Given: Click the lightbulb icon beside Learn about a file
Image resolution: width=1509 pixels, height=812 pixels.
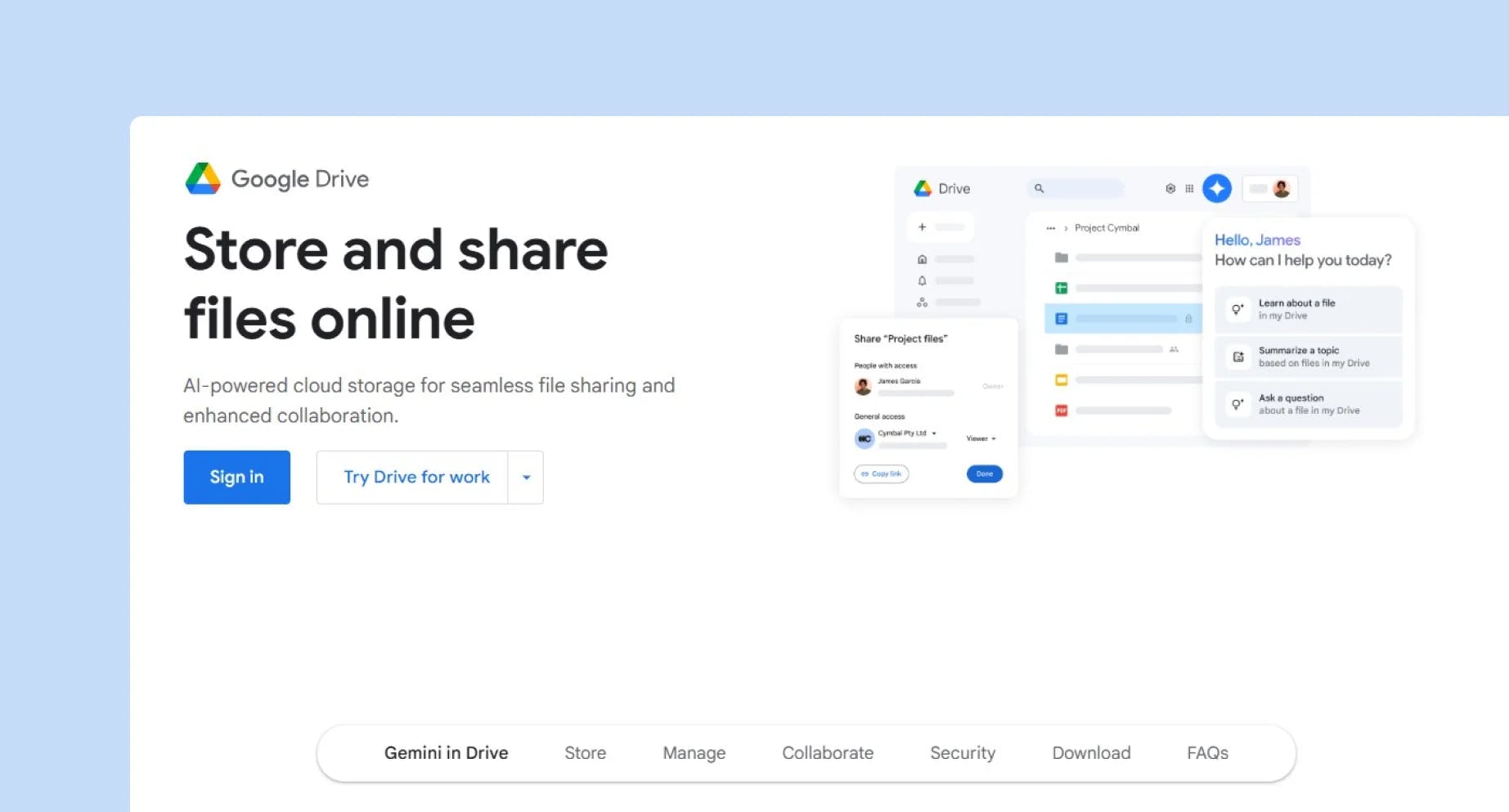Looking at the screenshot, I should pos(1238,309).
